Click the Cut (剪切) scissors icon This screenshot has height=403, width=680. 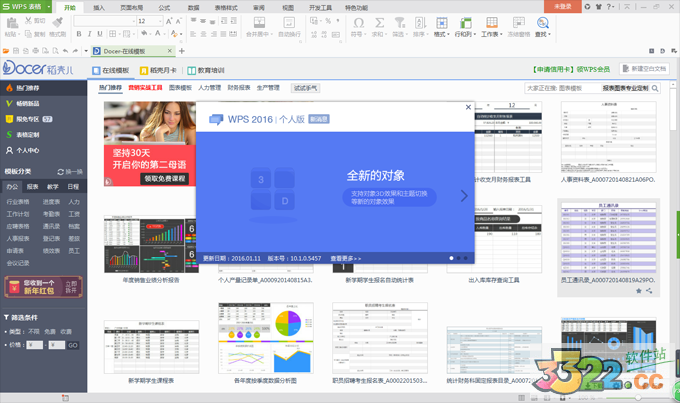click(x=29, y=20)
